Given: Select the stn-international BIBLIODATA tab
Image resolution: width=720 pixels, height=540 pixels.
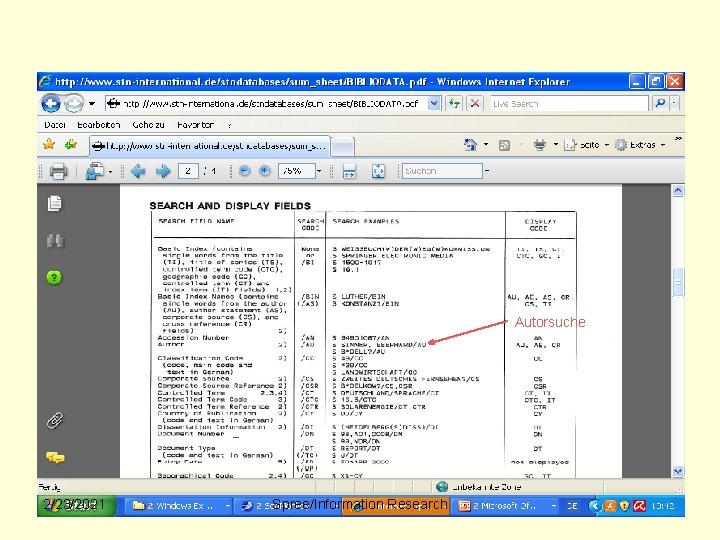Looking at the screenshot, I should tap(209, 146).
